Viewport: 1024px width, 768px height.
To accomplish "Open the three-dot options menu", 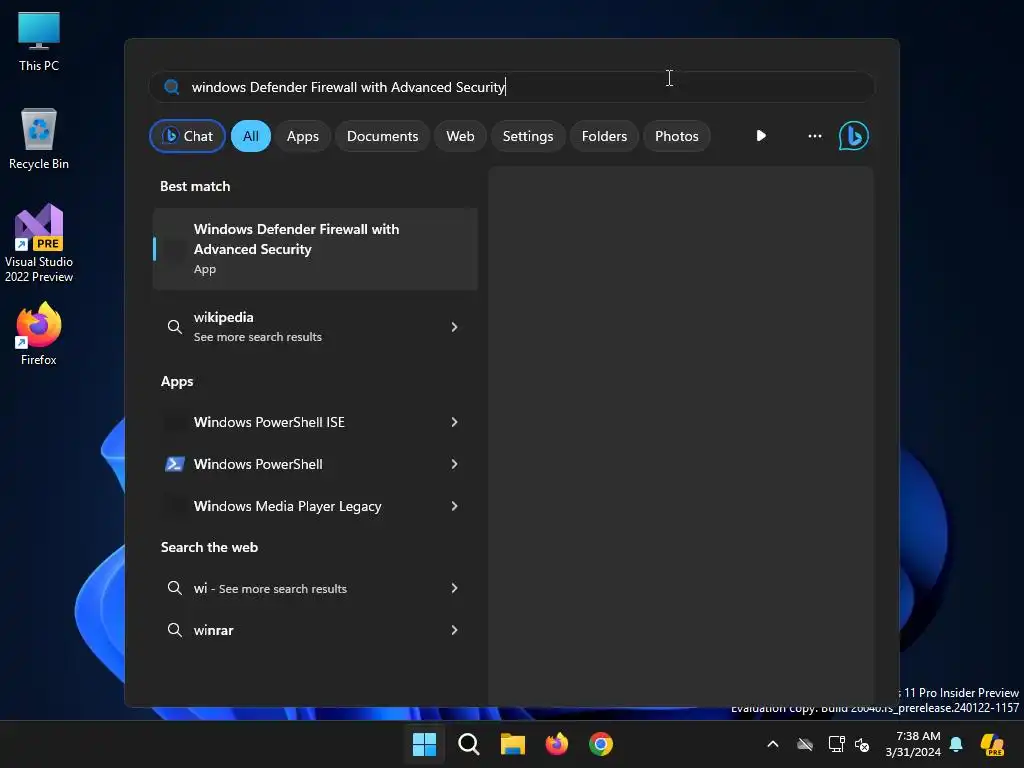I will pos(814,136).
